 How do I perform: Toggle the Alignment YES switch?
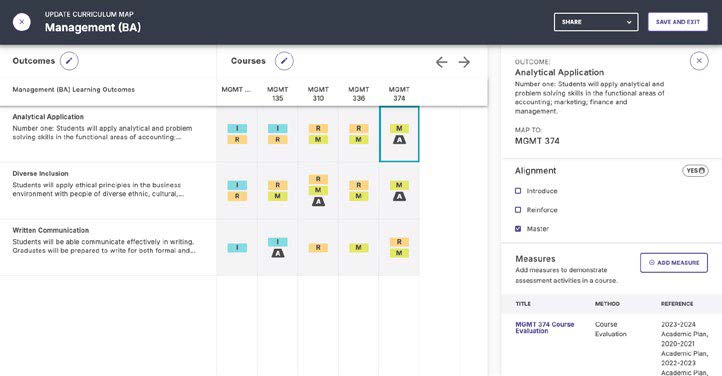click(x=695, y=171)
